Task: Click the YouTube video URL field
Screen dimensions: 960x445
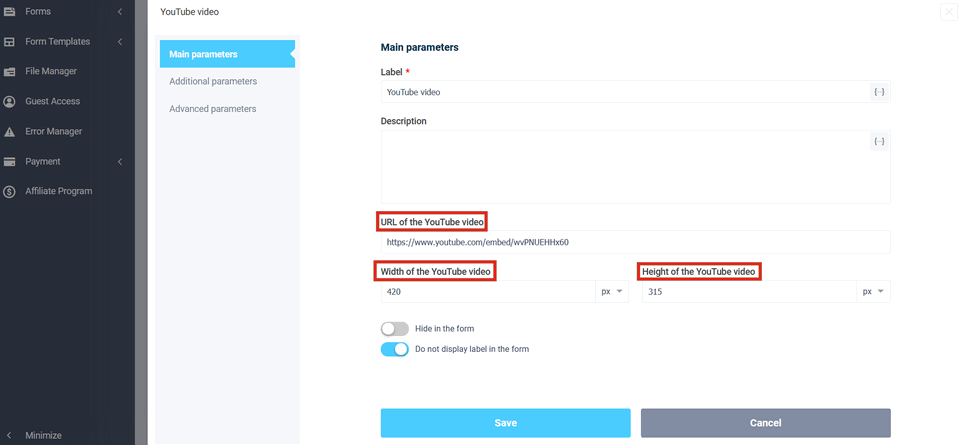Action: pos(635,242)
